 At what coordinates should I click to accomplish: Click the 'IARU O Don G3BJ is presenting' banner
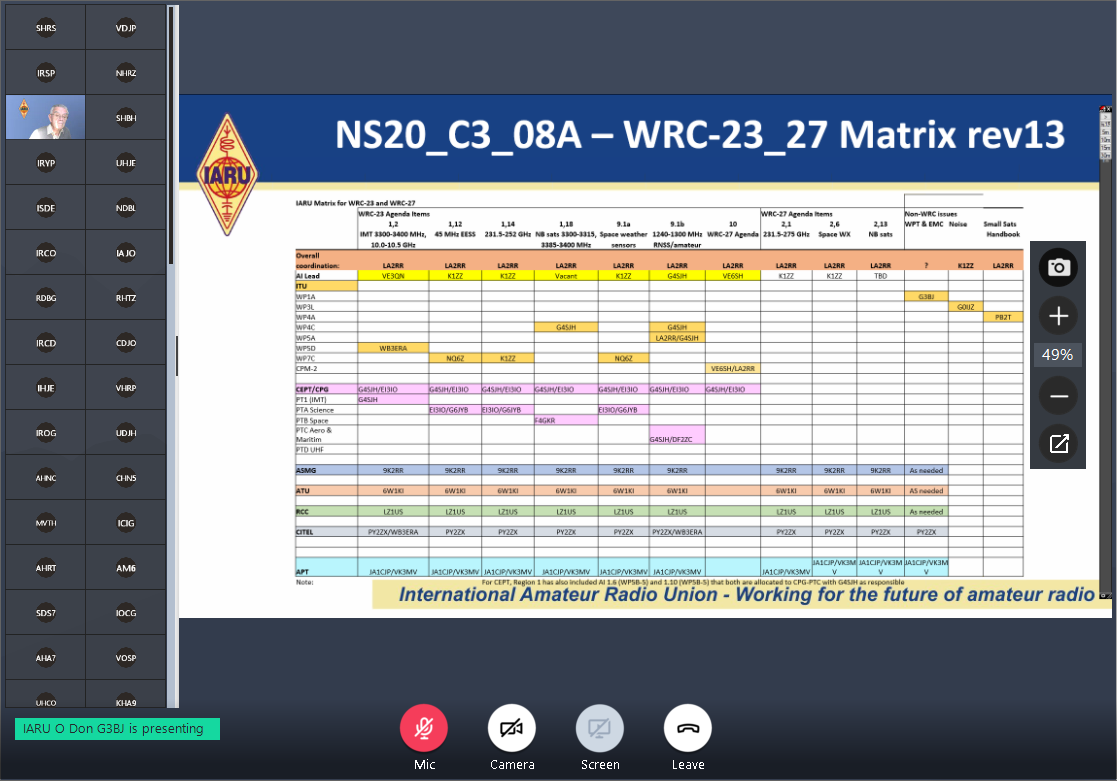tap(118, 729)
